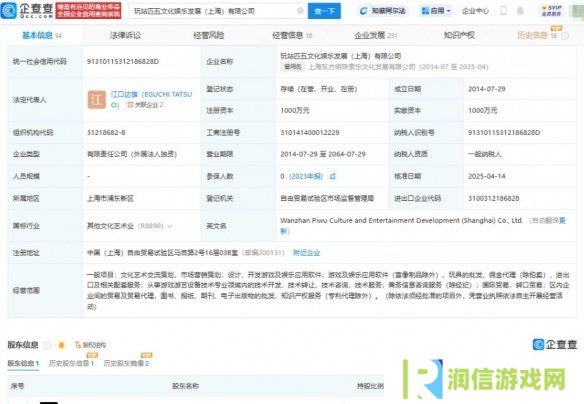Open 企业中心 in the header
The image size is (584, 404).
pos(475,11)
